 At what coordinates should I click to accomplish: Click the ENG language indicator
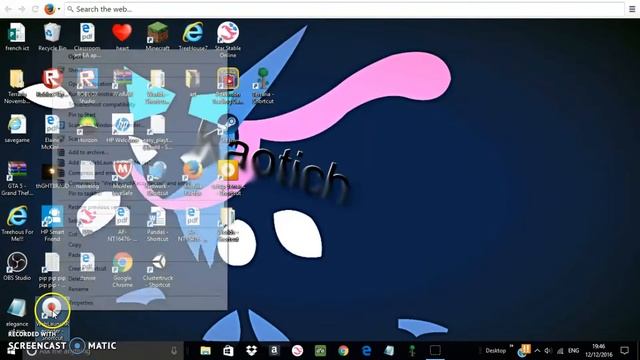[573, 351]
